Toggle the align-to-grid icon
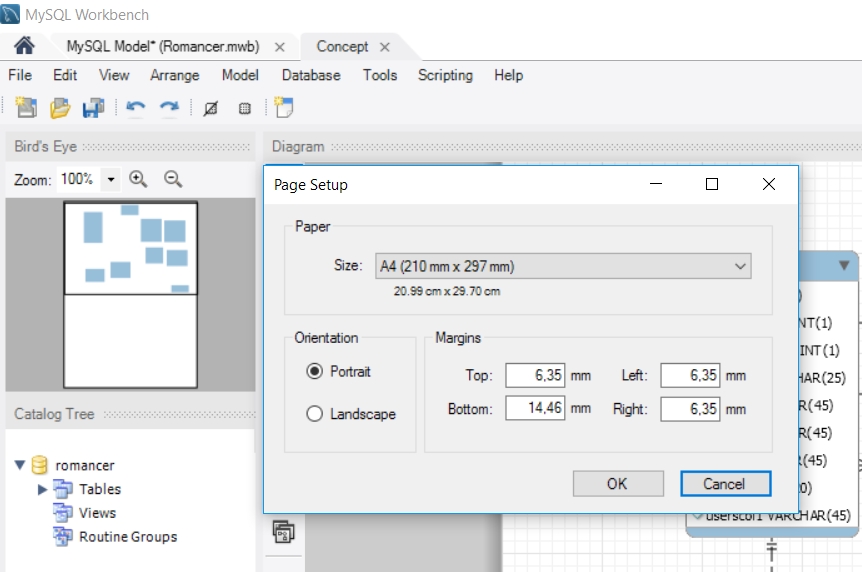The height and width of the screenshot is (572, 862). click(x=245, y=108)
